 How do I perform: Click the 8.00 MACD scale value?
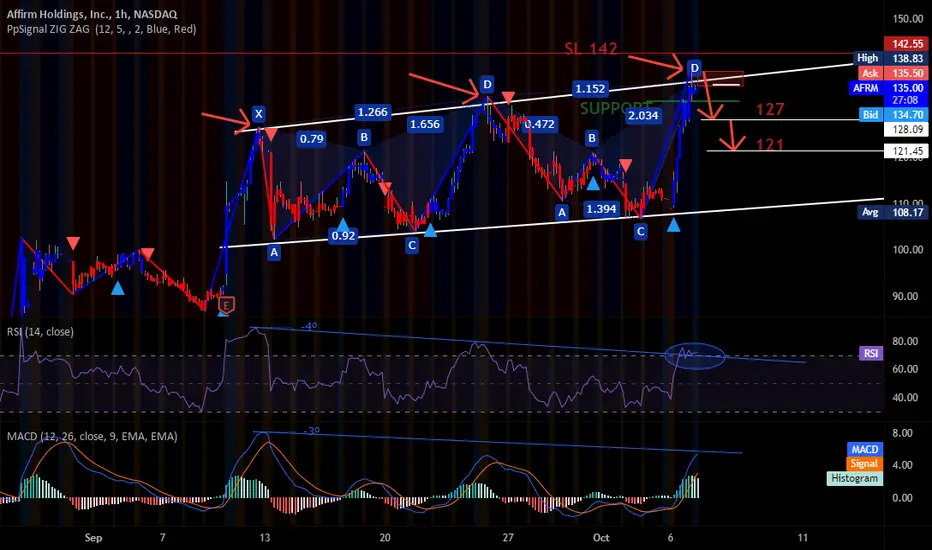click(903, 433)
